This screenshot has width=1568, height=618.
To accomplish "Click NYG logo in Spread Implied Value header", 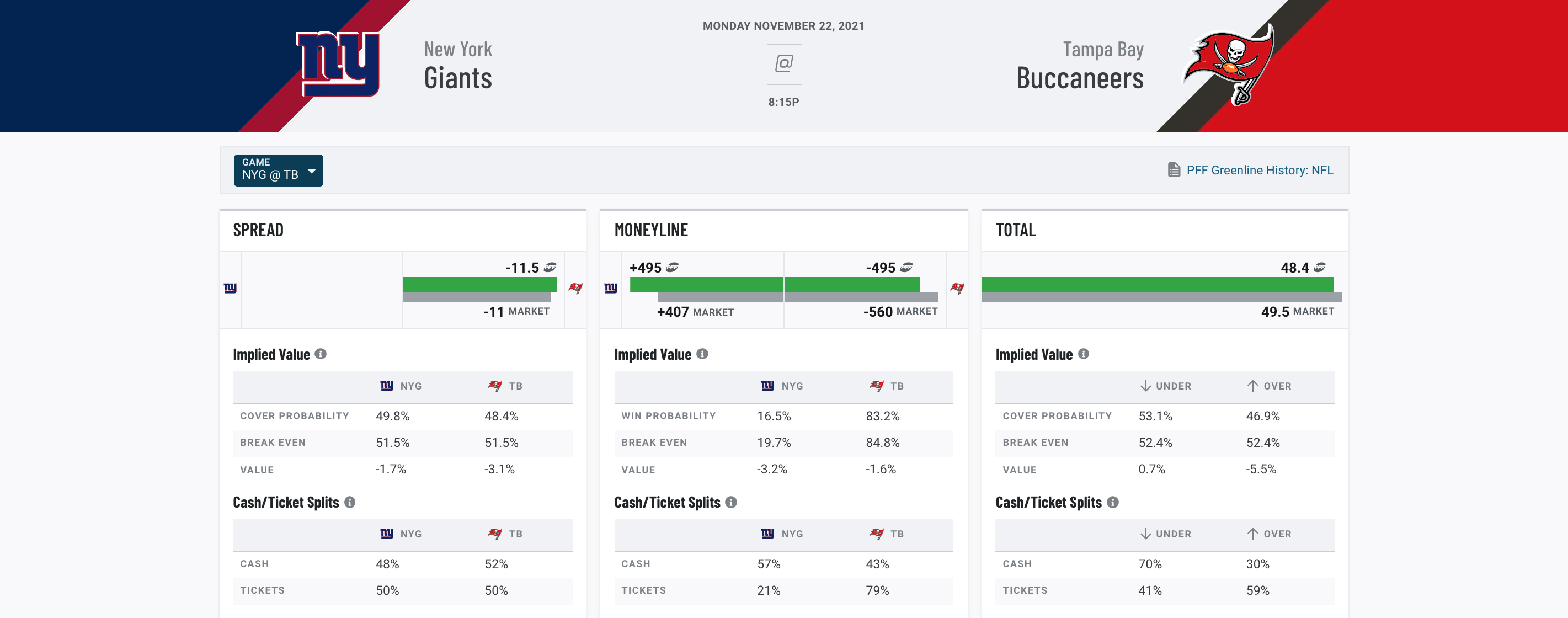I will coord(387,385).
